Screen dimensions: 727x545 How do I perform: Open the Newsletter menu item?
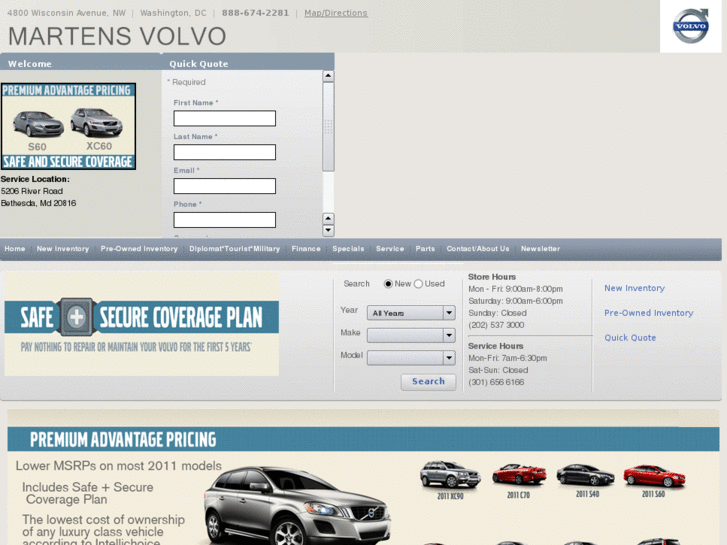(x=541, y=249)
